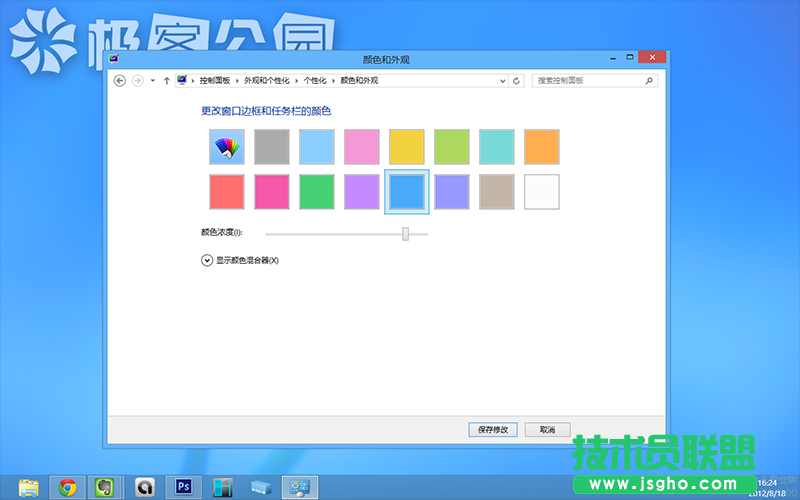800x500 pixels.
Task: Open File Explorer from the taskbar
Action: point(29,488)
